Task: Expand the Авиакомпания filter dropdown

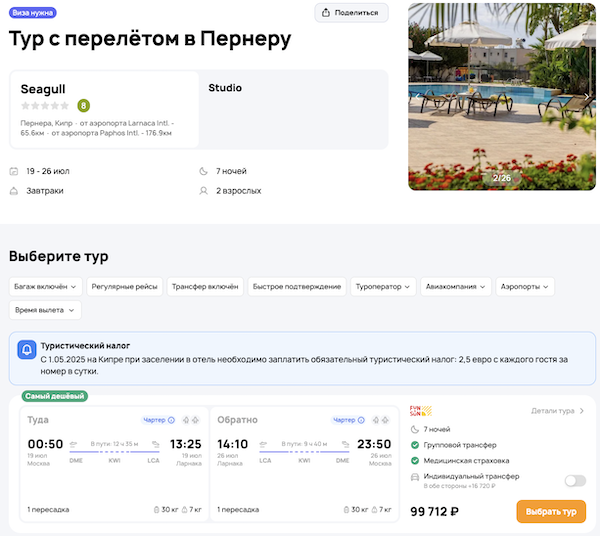Action: 456,286
